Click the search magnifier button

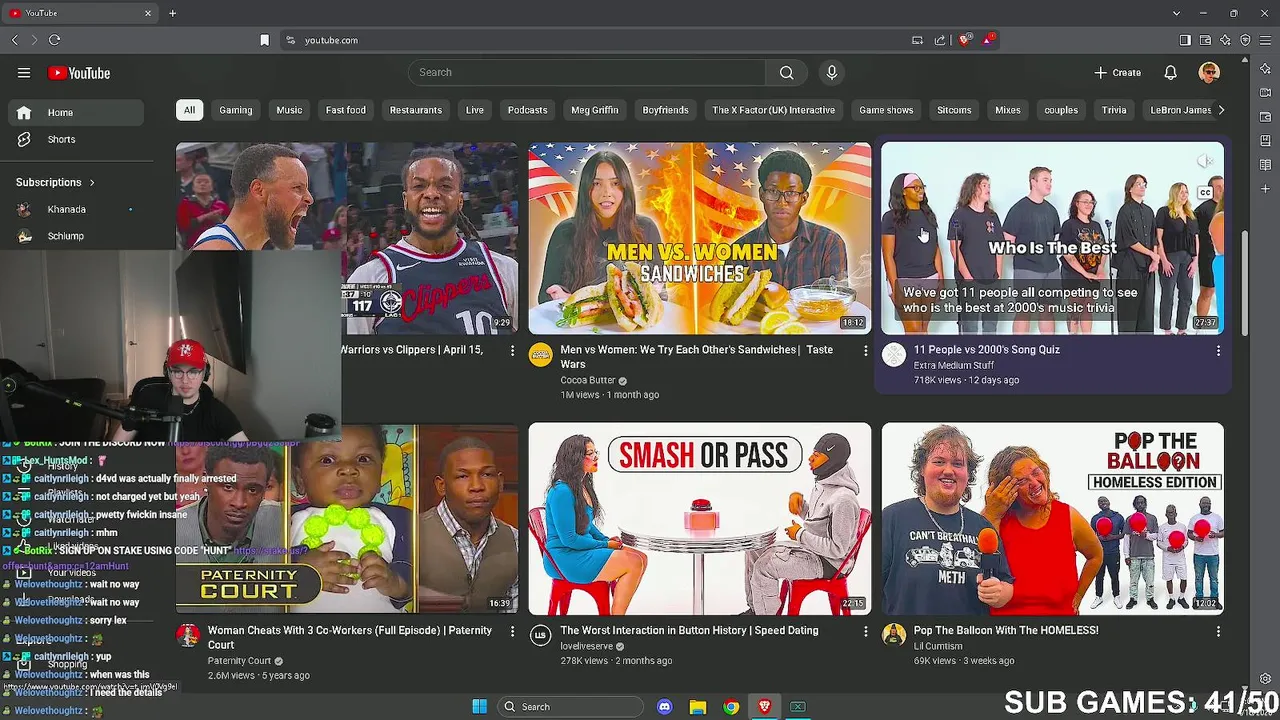tap(786, 72)
